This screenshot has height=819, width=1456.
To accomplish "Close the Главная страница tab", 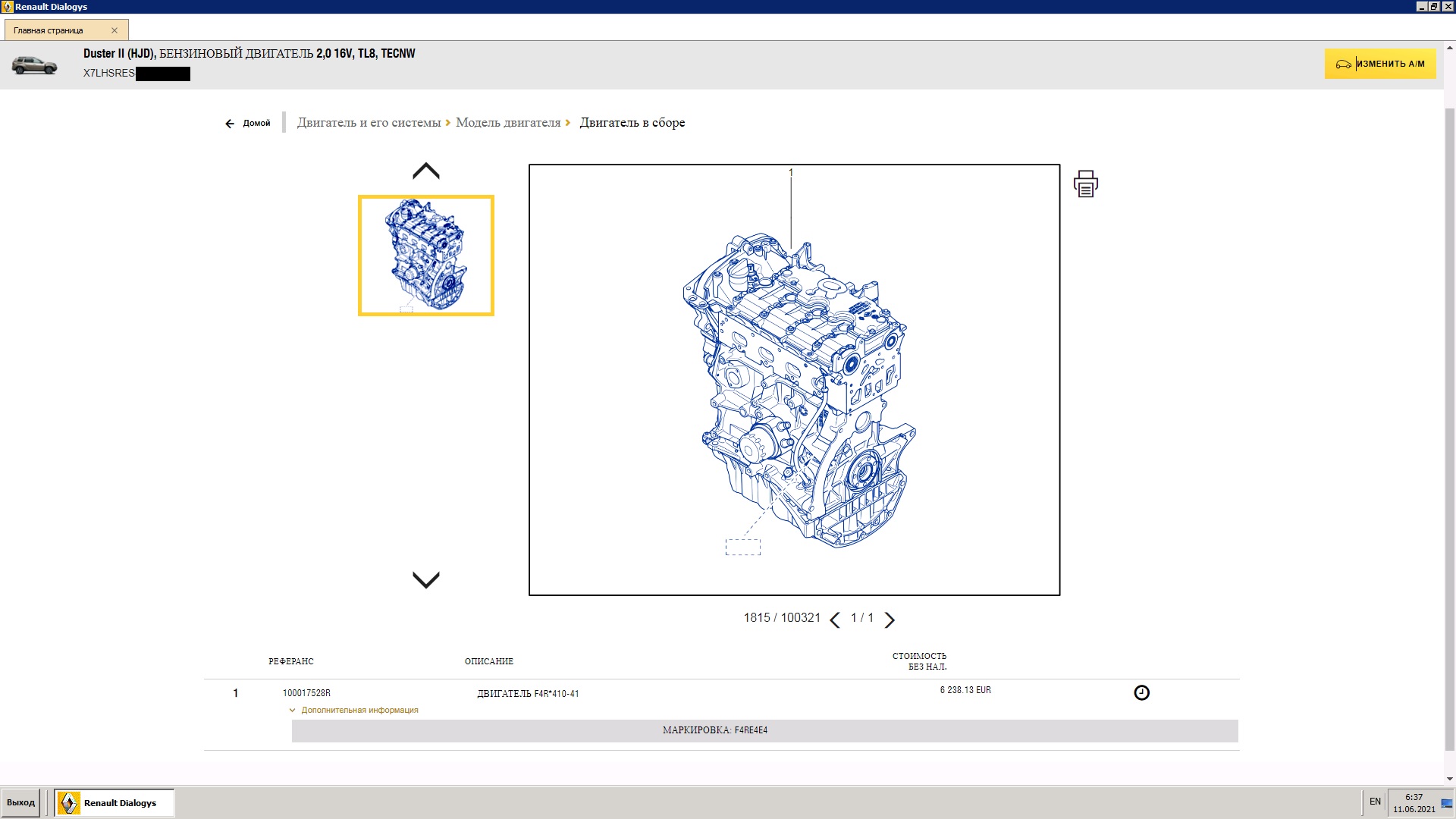I will [115, 30].
